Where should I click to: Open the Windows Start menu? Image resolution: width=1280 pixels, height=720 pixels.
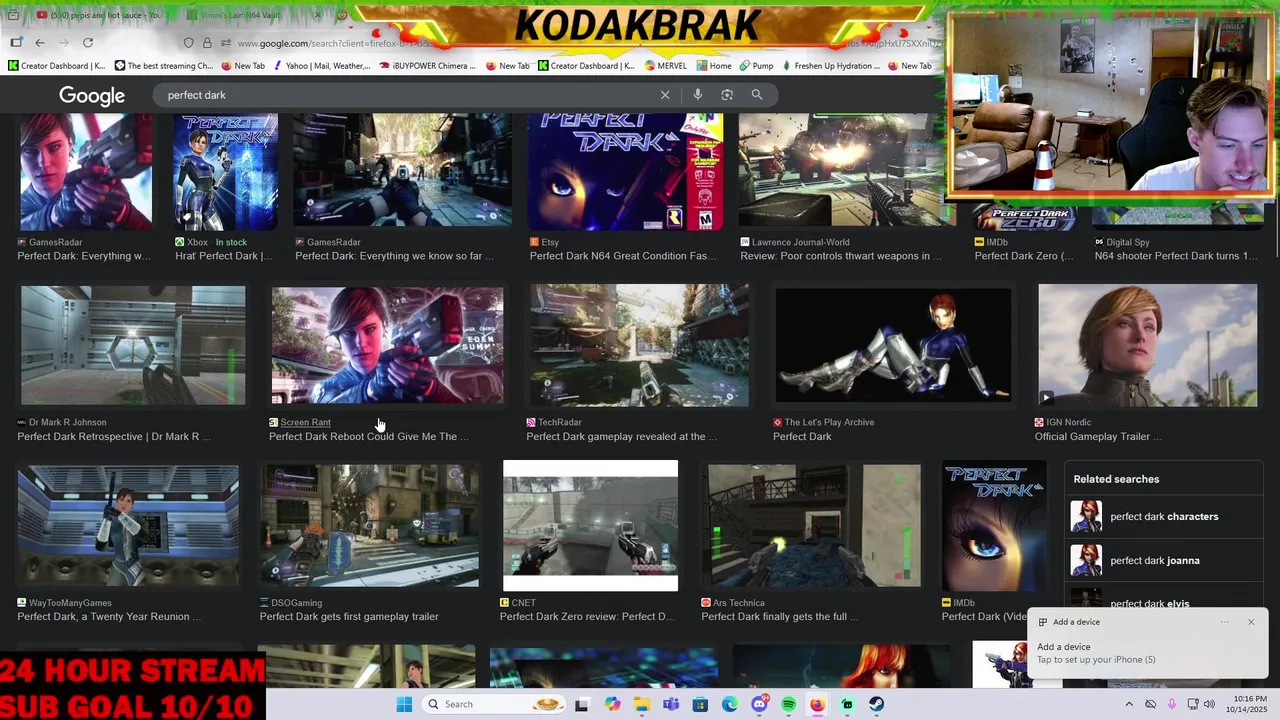[x=404, y=704]
